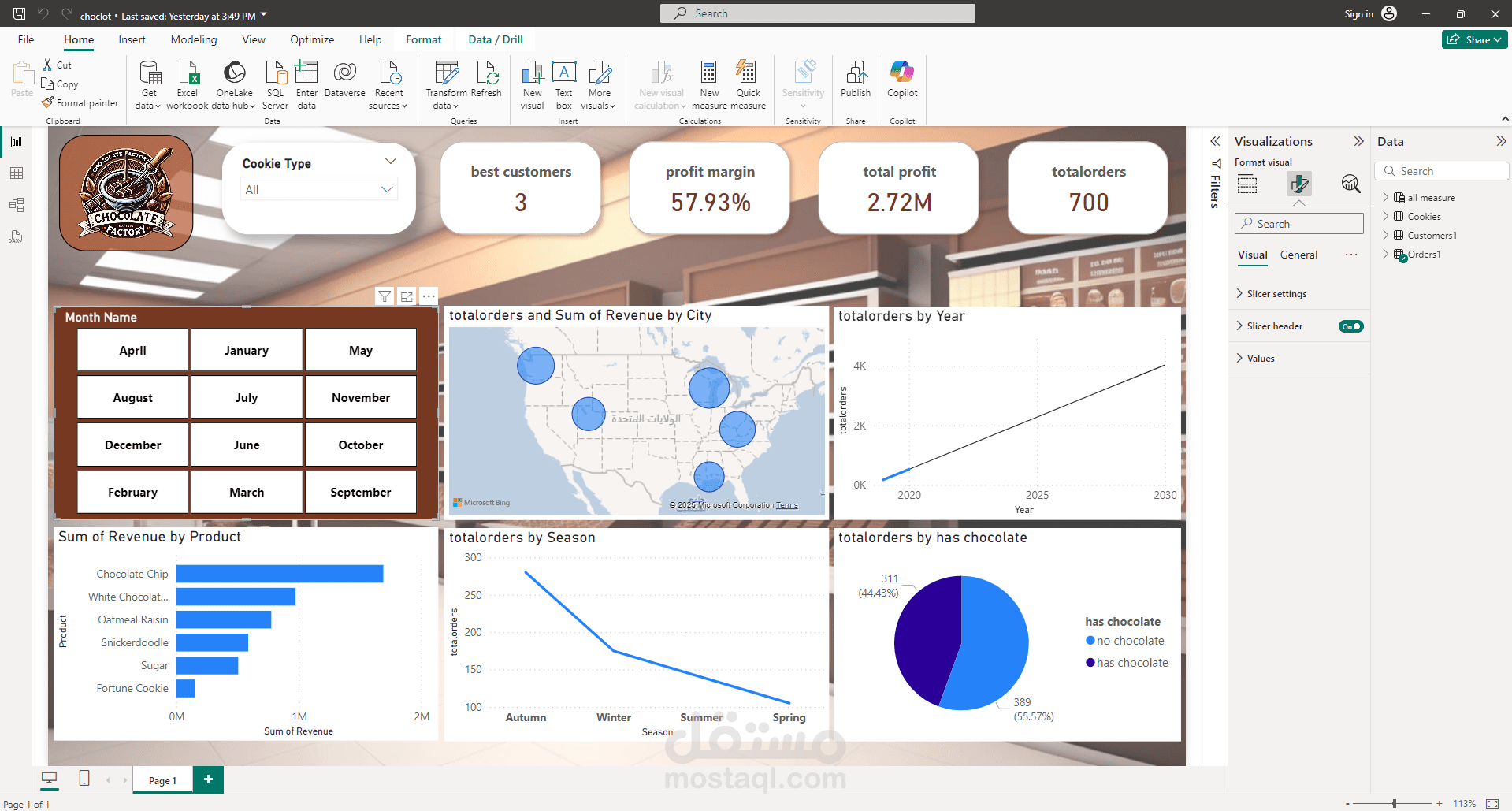The width and height of the screenshot is (1512, 811).
Task: Open the Terms link on map
Action: [786, 505]
